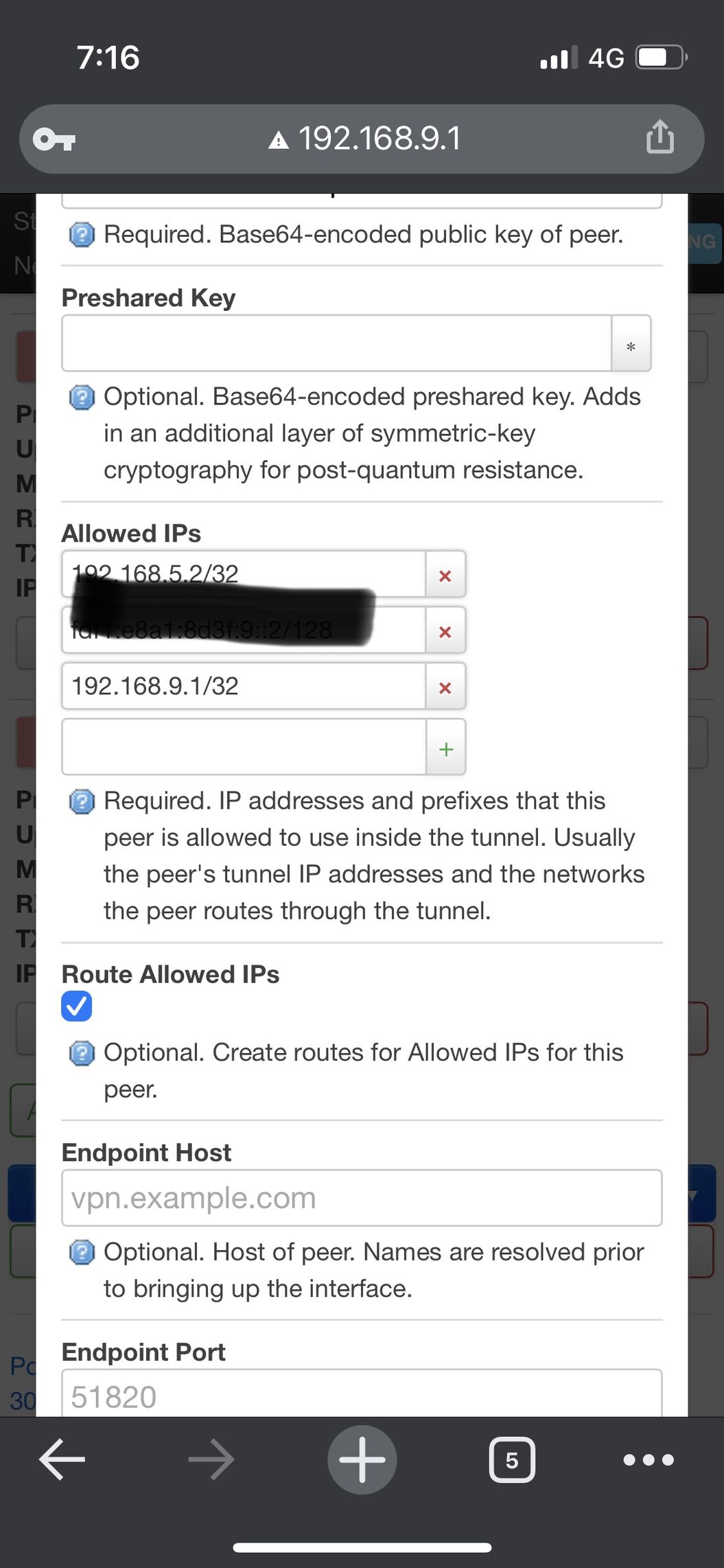The width and height of the screenshot is (724, 1568).
Task: Remove allowed IP 192.168.9.1/32
Action: [445, 687]
